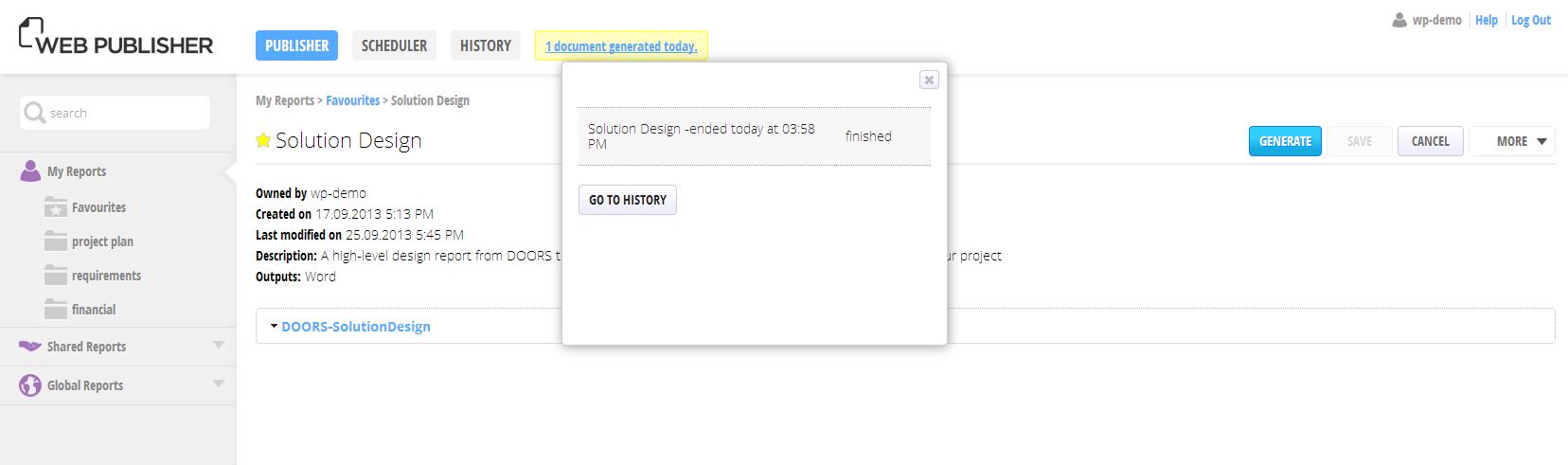The height and width of the screenshot is (465, 1568).
Task: Expand the Shared Reports section arrow
Action: click(219, 346)
